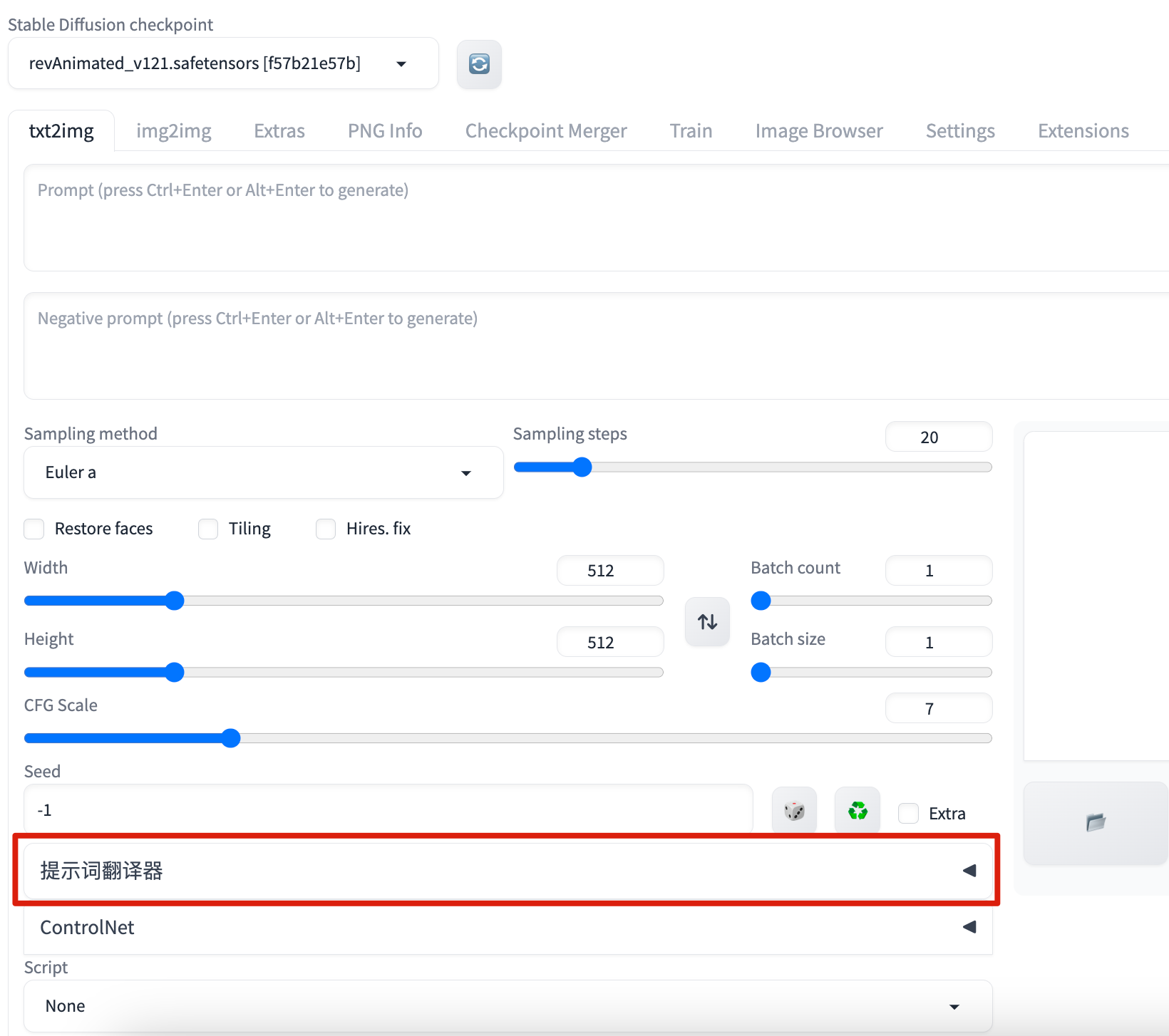Click the CFG Scale number box
Screen dimensions: 1169x1036
pyautogui.click(x=939, y=708)
